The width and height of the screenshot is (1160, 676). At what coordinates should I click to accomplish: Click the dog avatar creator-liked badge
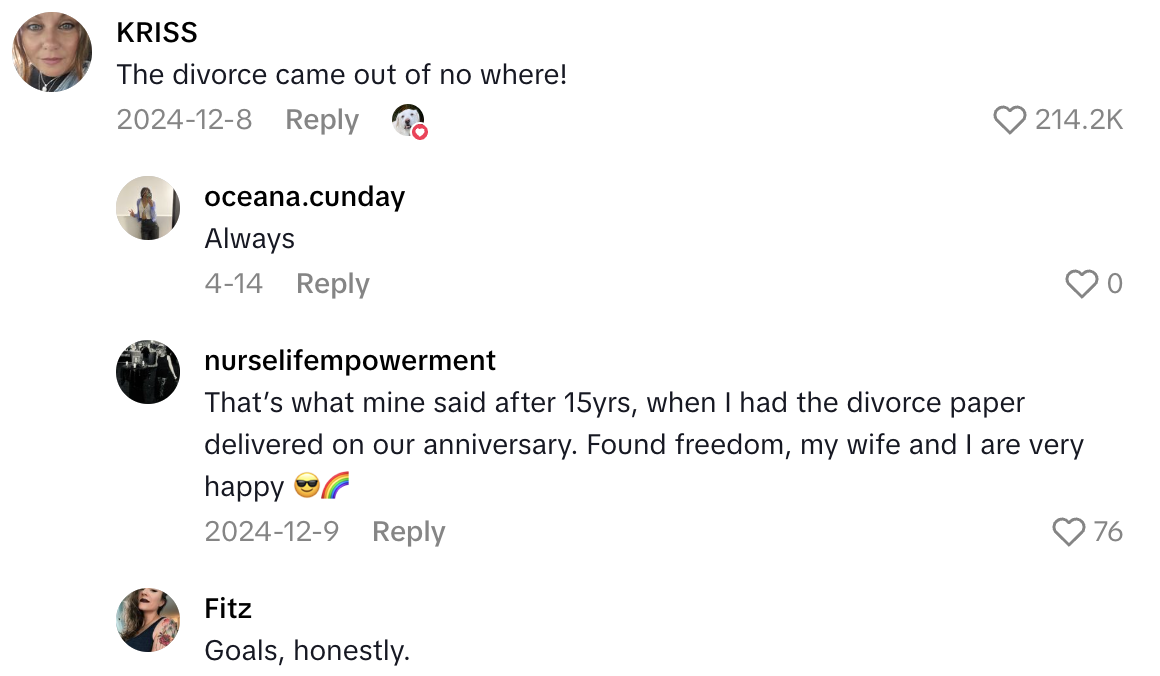pyautogui.click(x=408, y=121)
